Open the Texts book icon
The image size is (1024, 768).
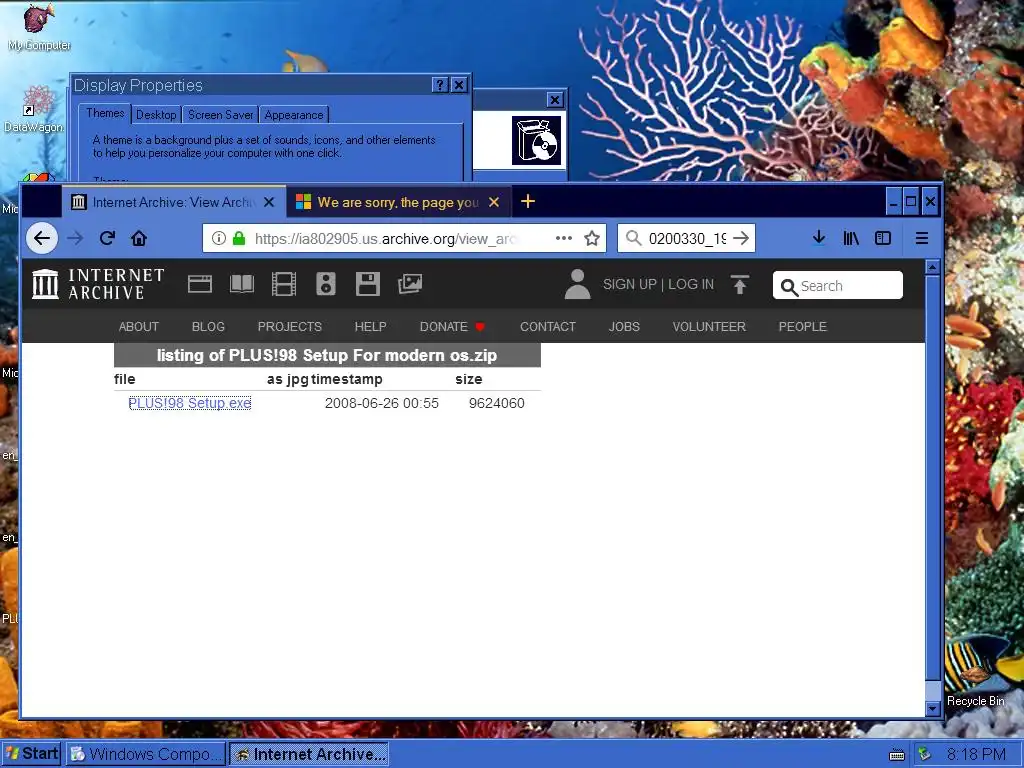pyautogui.click(x=242, y=284)
